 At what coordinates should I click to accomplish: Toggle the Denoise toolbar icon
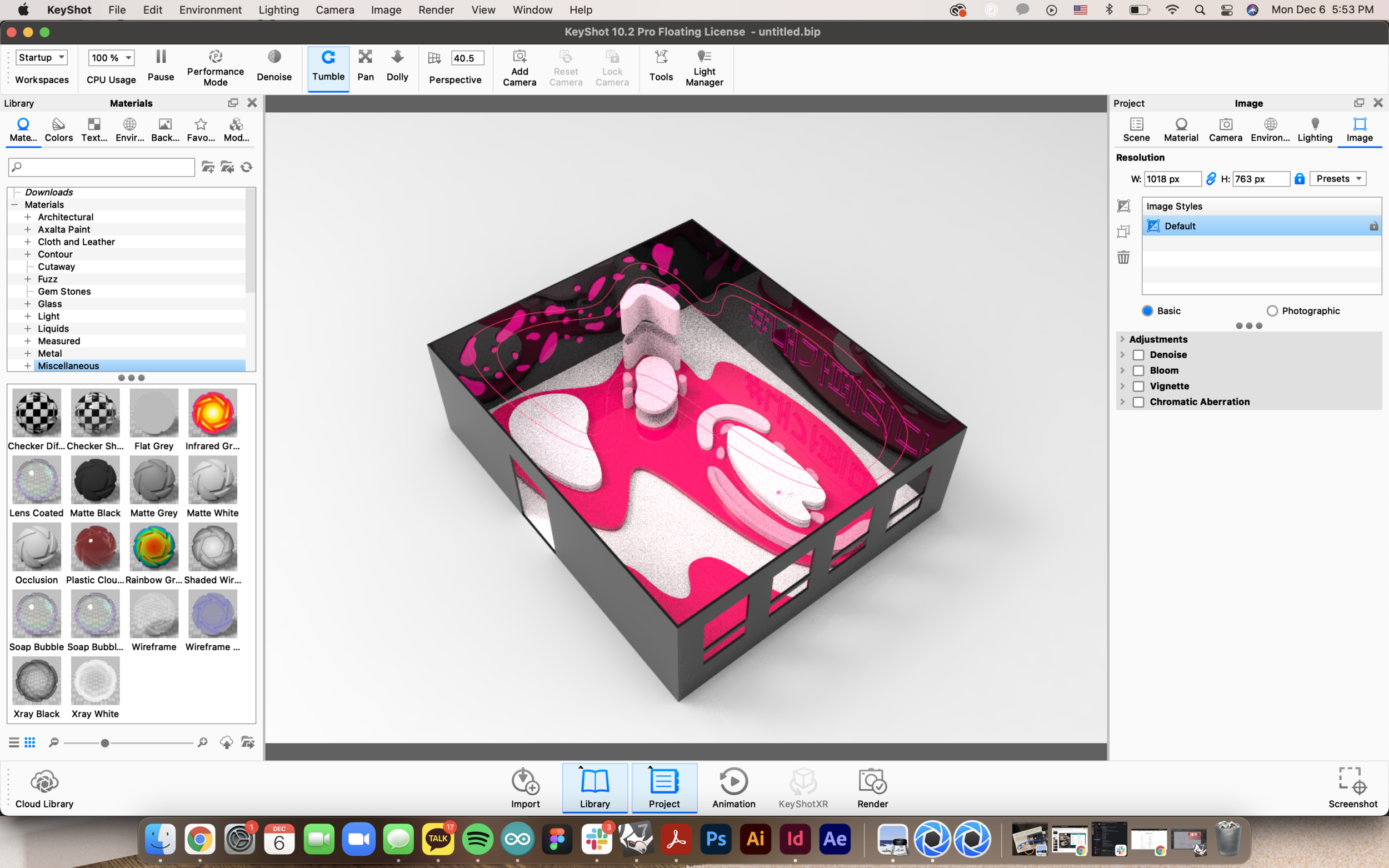click(274, 66)
